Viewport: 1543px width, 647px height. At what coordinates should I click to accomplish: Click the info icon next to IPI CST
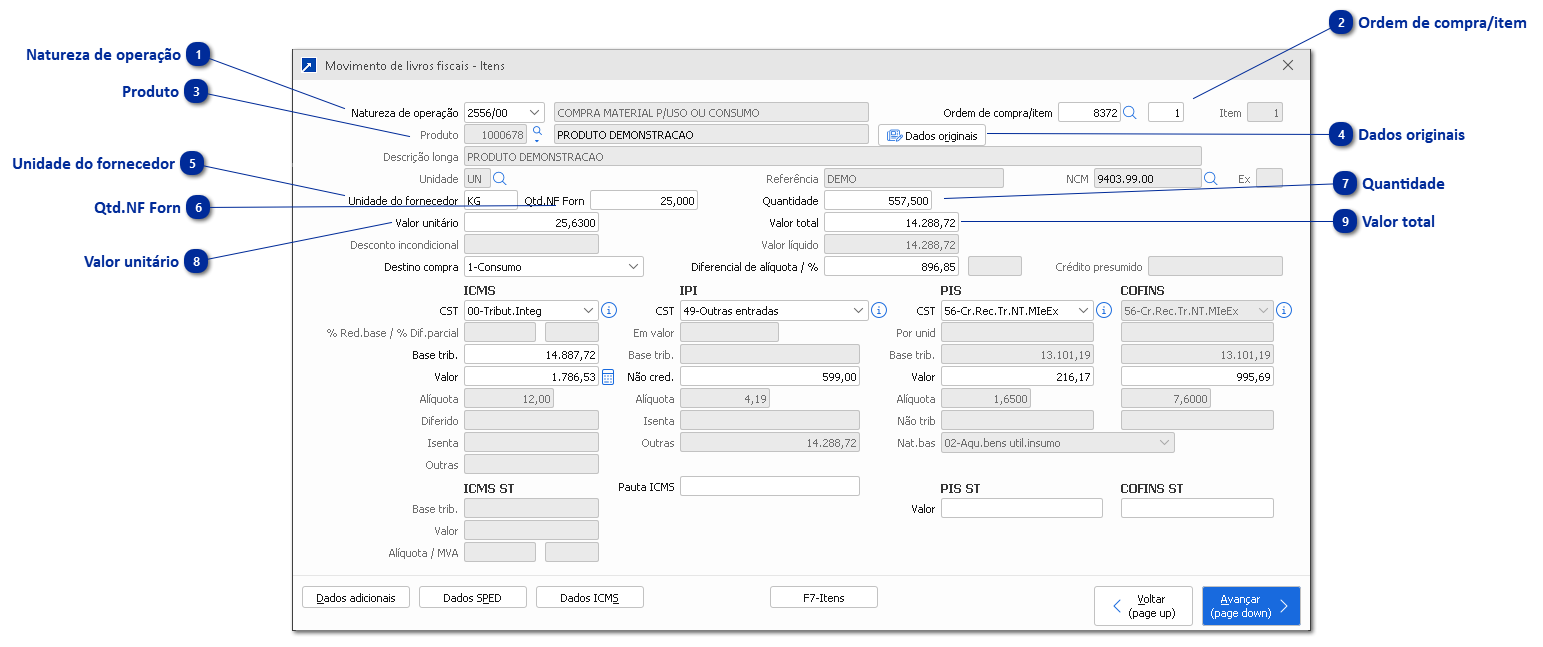pos(879,311)
